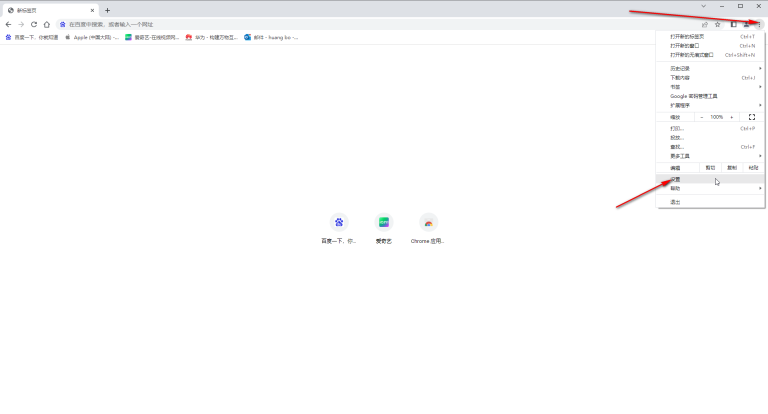Image resolution: width=768 pixels, height=414 pixels.
Task: Minimize the Chrome window
Action: point(722,6)
